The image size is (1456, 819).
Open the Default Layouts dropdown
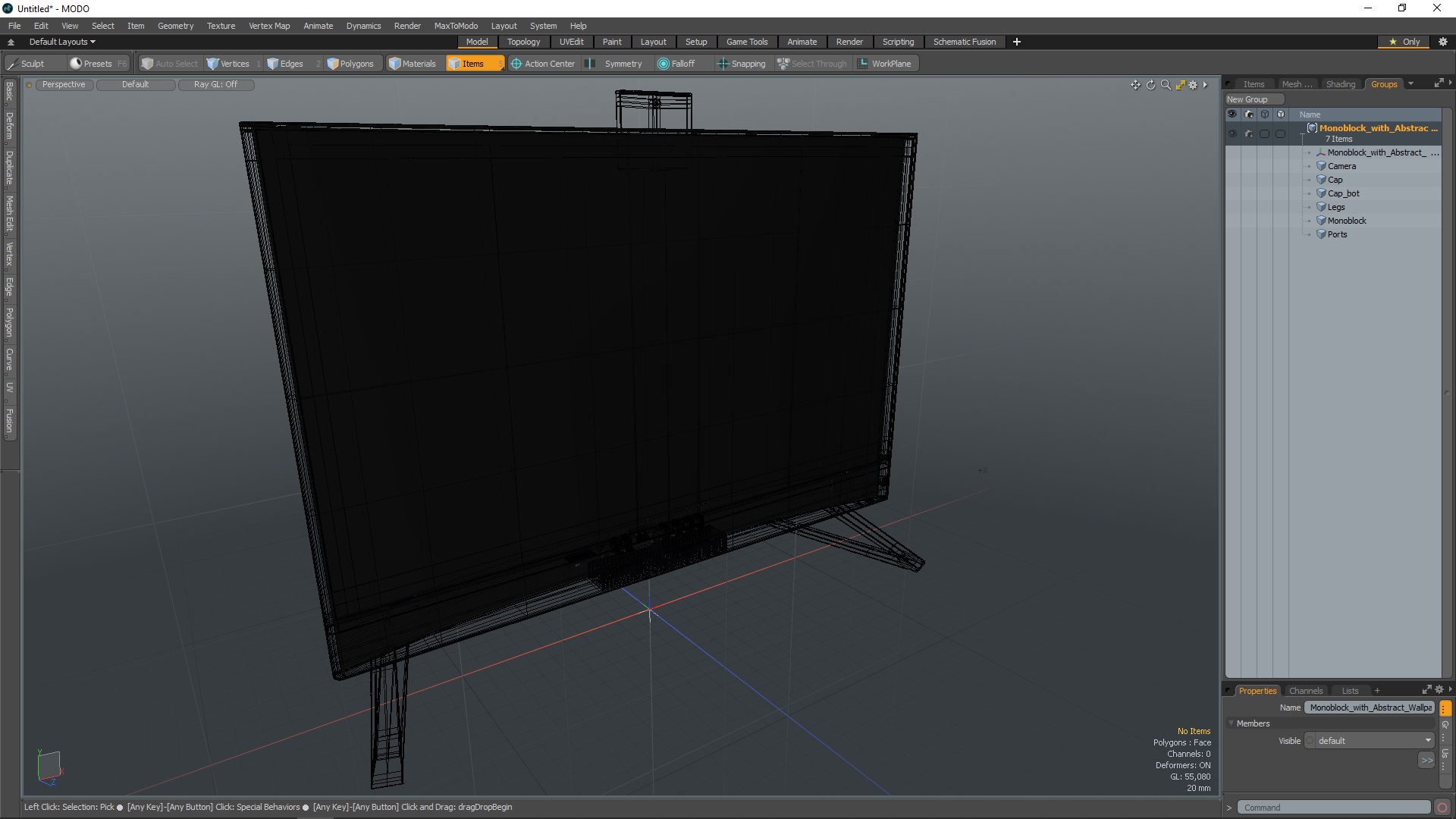pyautogui.click(x=62, y=42)
